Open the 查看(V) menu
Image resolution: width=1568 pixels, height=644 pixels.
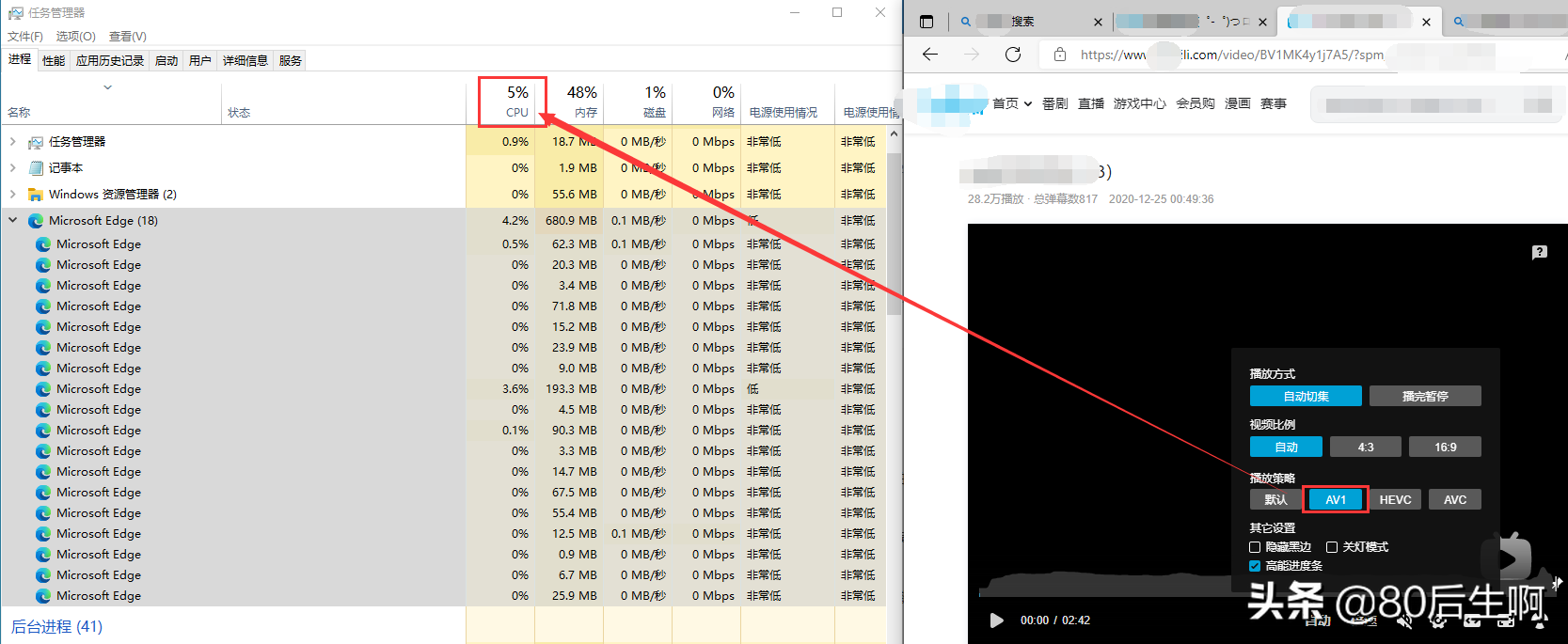tap(128, 37)
